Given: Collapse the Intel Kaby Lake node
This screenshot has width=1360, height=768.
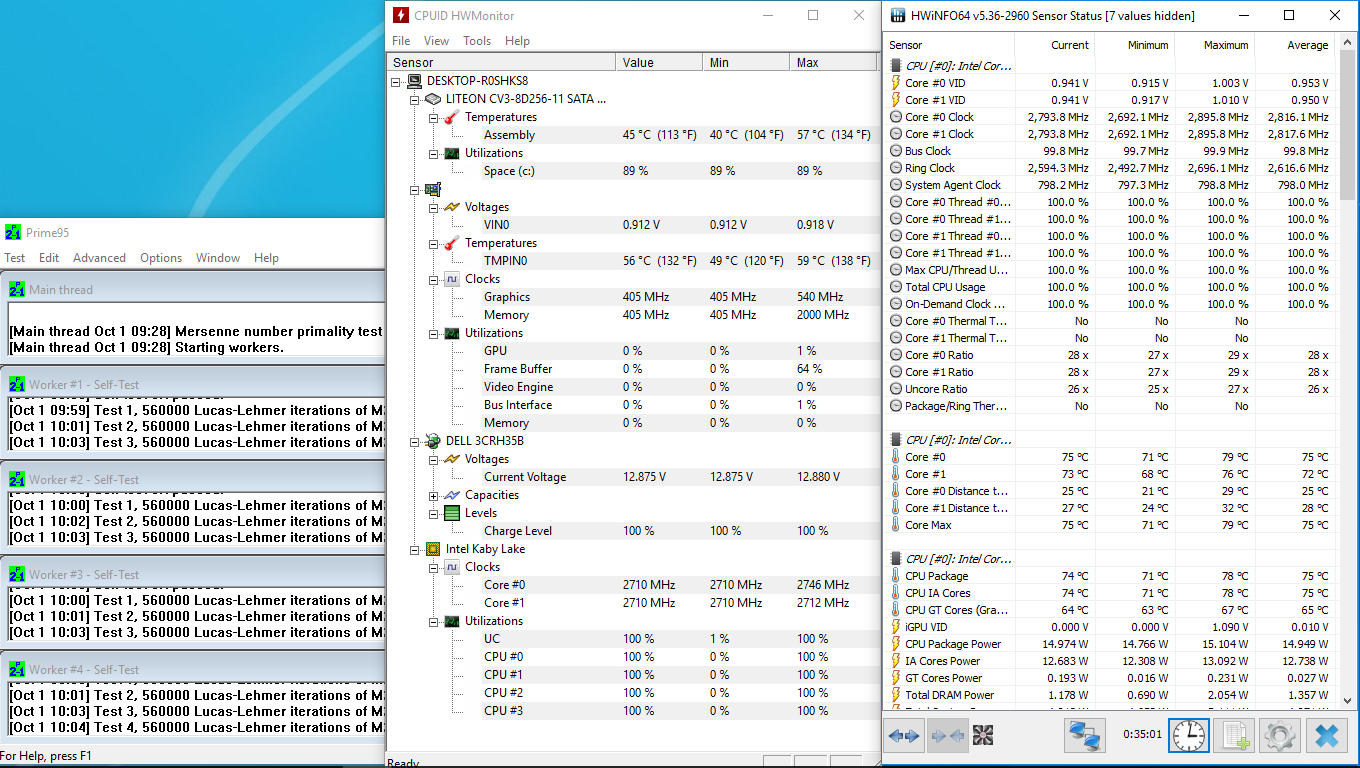Looking at the screenshot, I should click(415, 549).
